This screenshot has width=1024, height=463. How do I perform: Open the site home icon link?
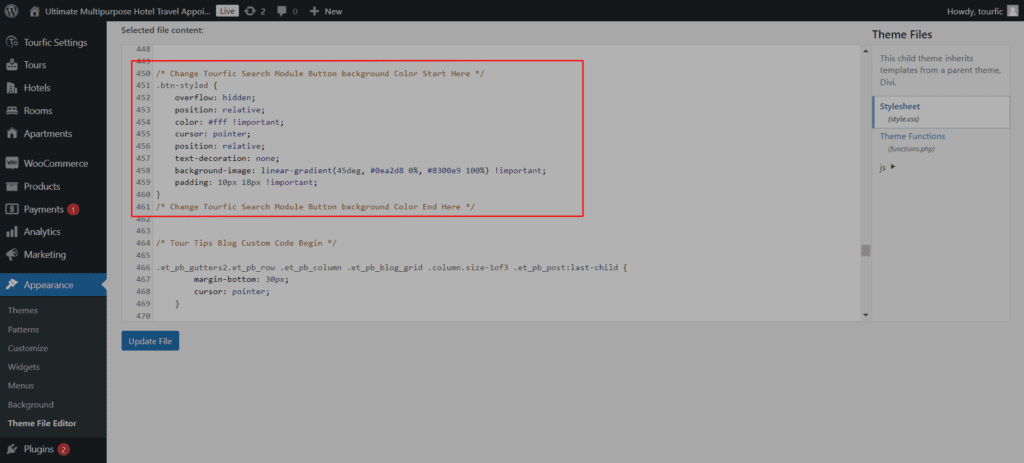(35, 11)
